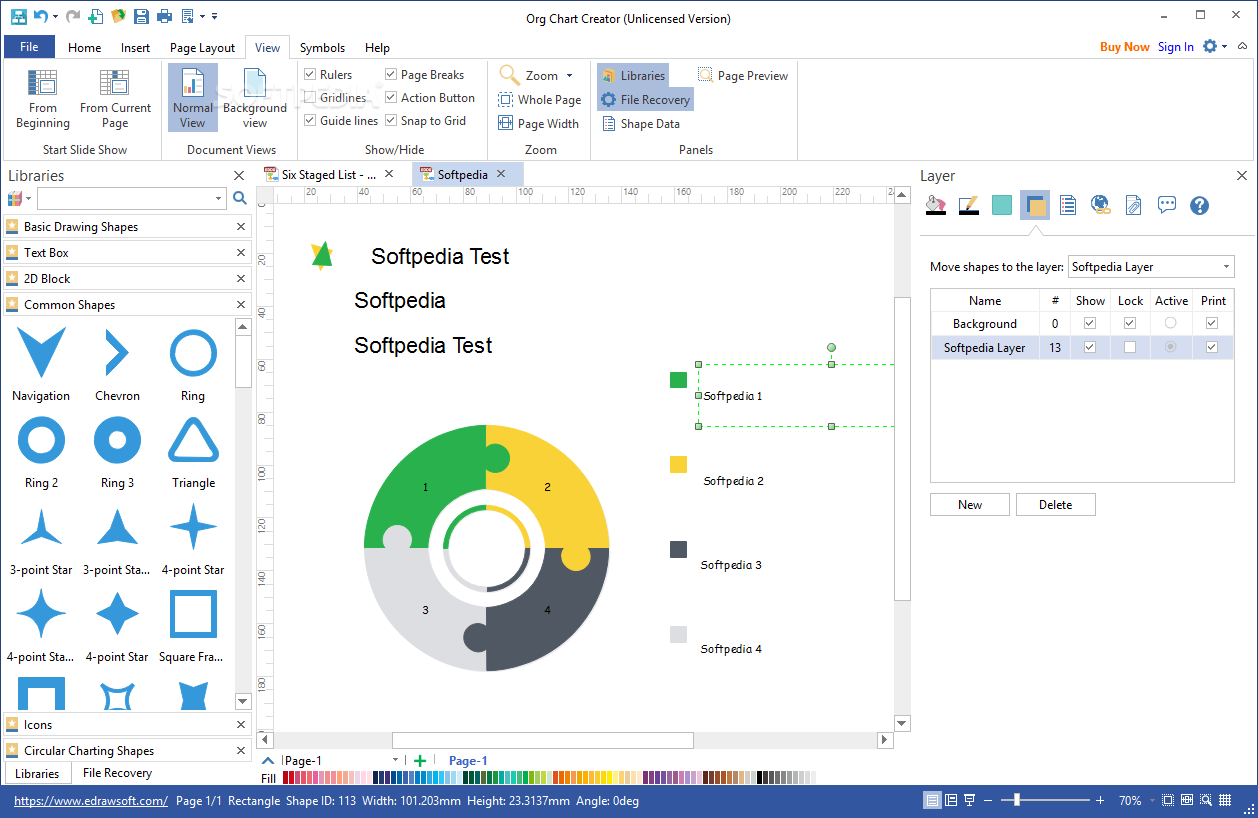Open the Comment speech bubble panel icon
The image size is (1258, 818).
point(1167,205)
